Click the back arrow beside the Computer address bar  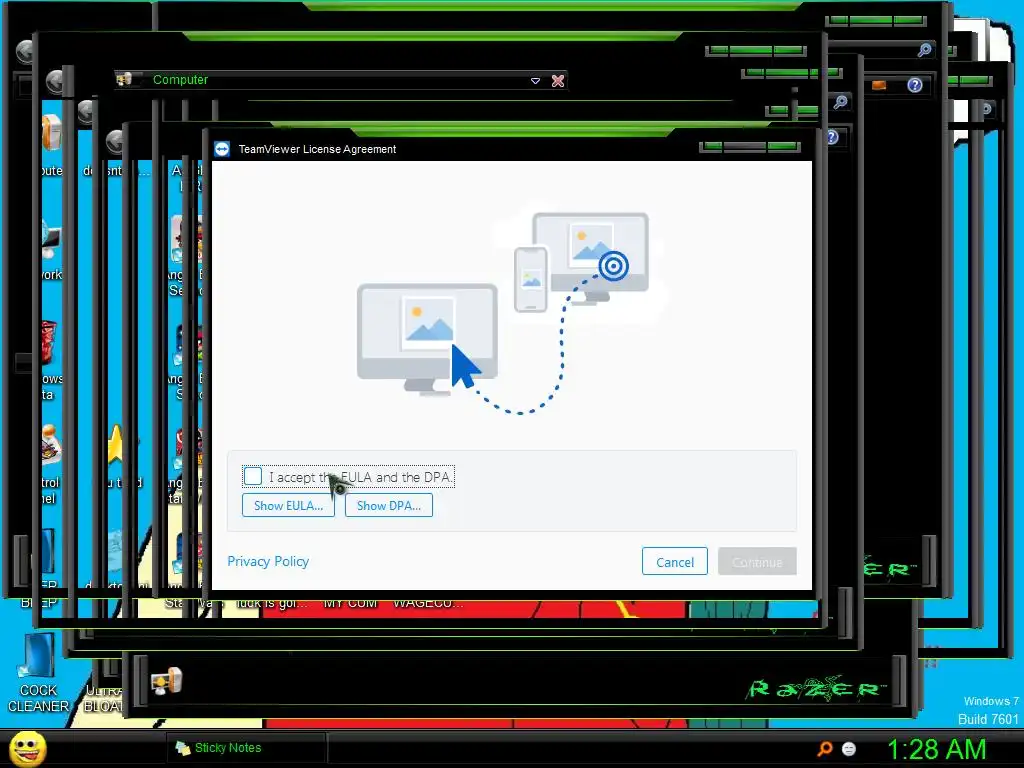(x=55, y=82)
